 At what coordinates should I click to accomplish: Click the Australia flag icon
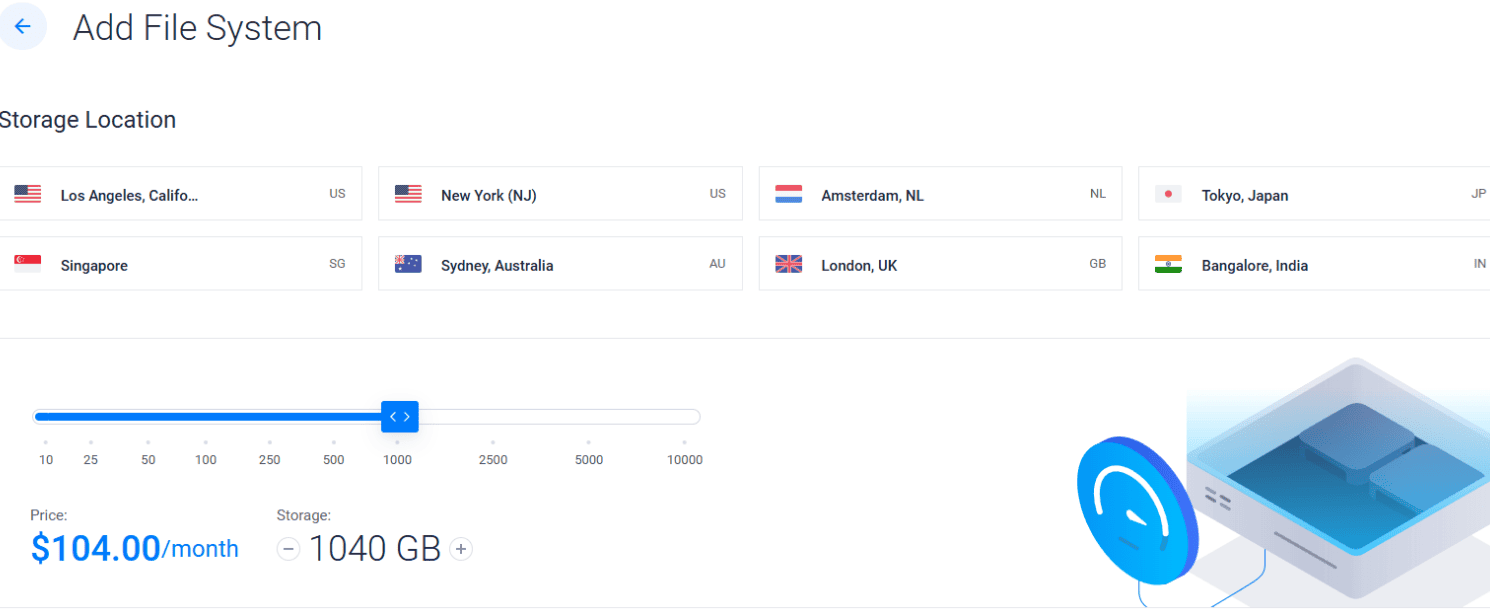(x=408, y=264)
